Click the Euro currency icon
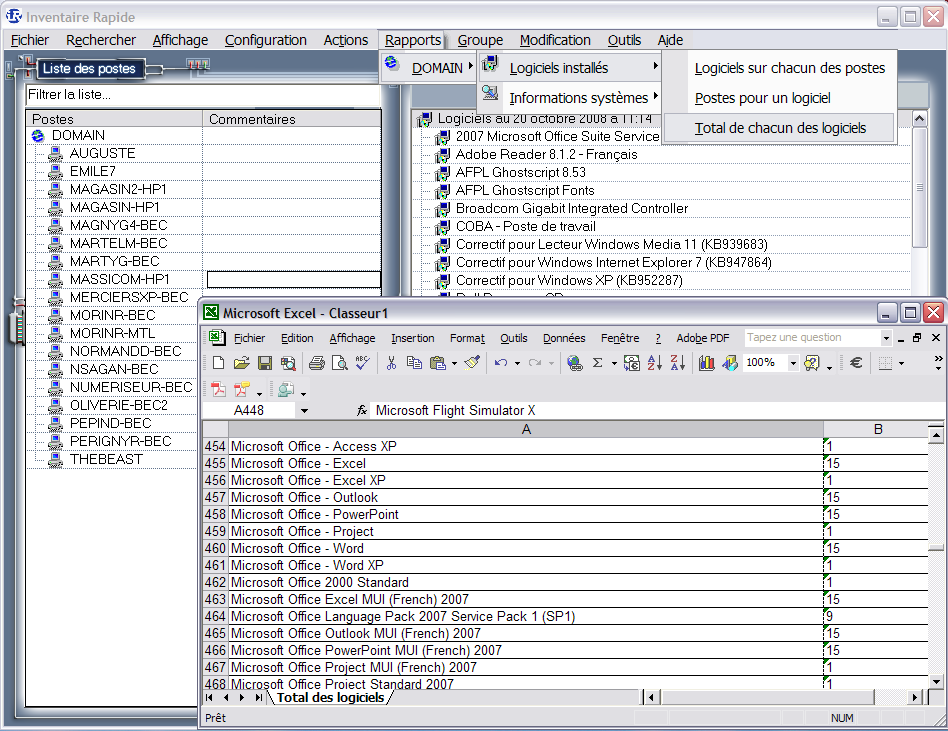Viewport: 948px width, 731px height. (x=856, y=363)
